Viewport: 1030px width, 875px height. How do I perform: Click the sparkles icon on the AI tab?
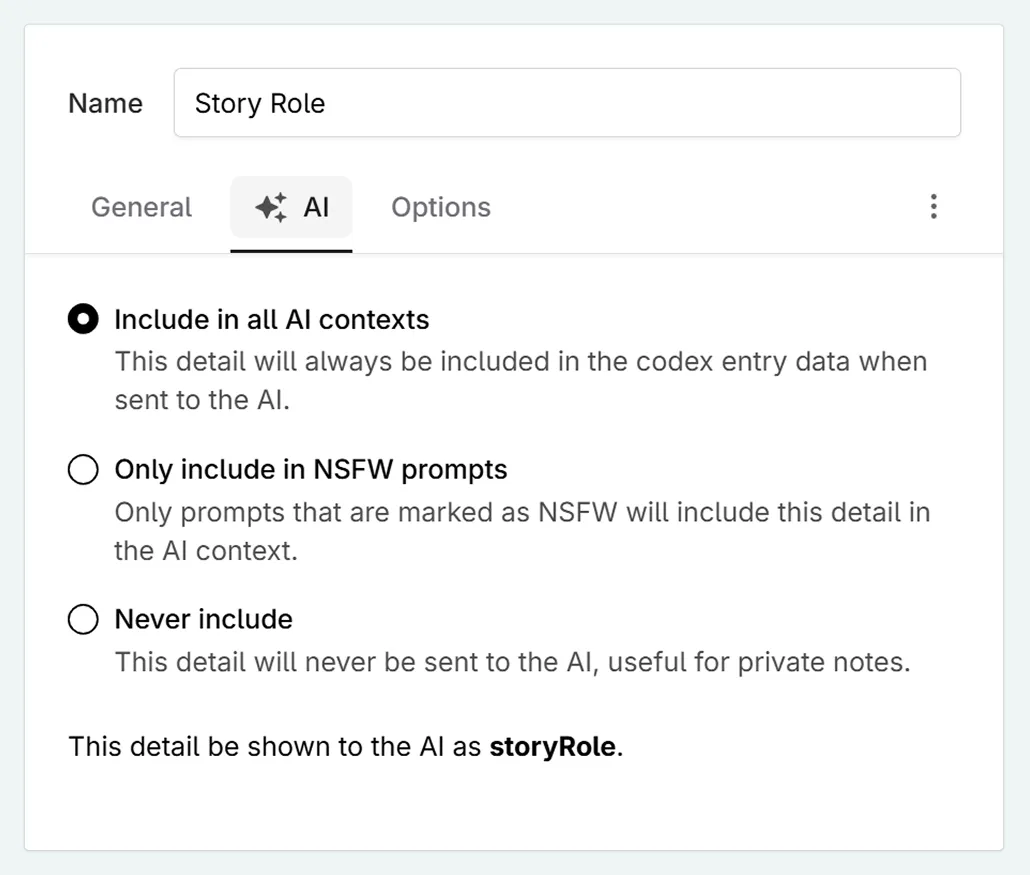pos(270,206)
